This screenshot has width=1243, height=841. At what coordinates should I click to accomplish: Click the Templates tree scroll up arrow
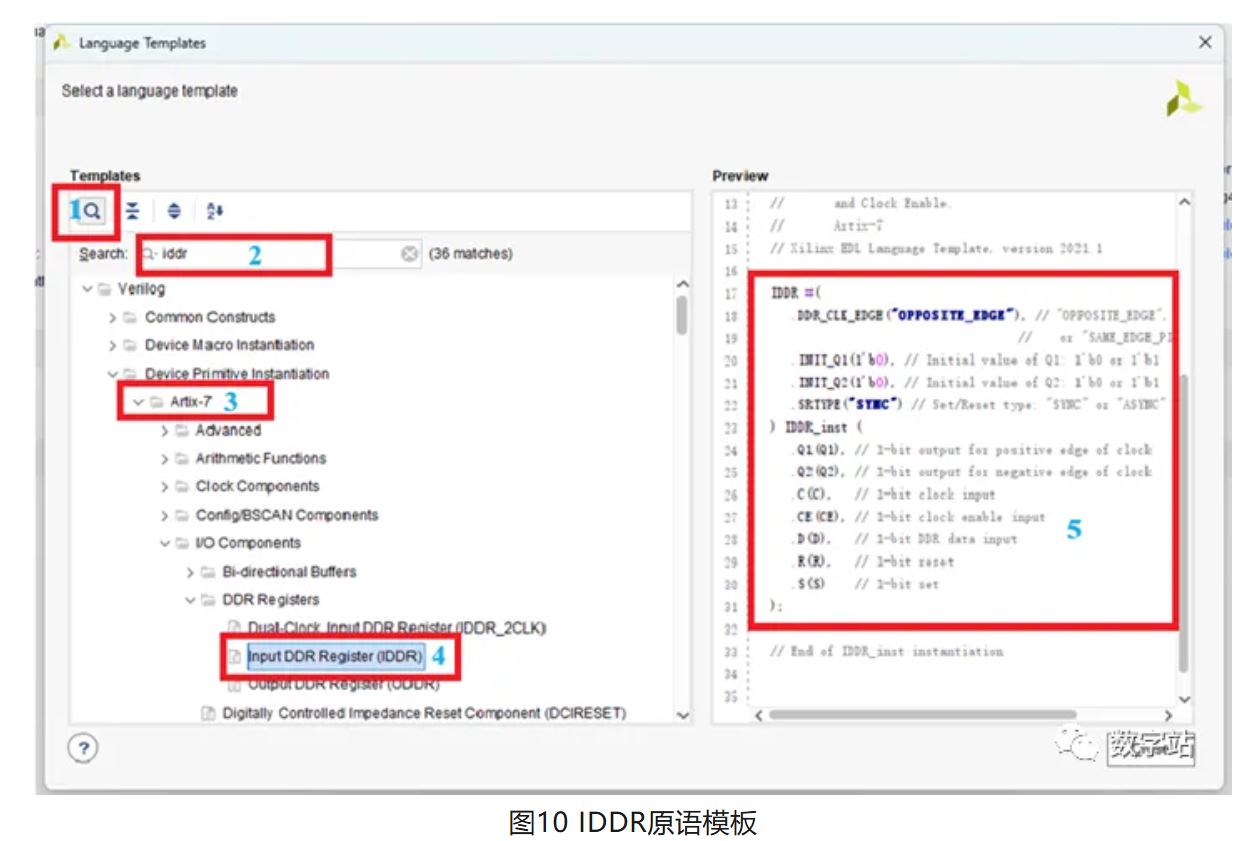click(x=683, y=285)
